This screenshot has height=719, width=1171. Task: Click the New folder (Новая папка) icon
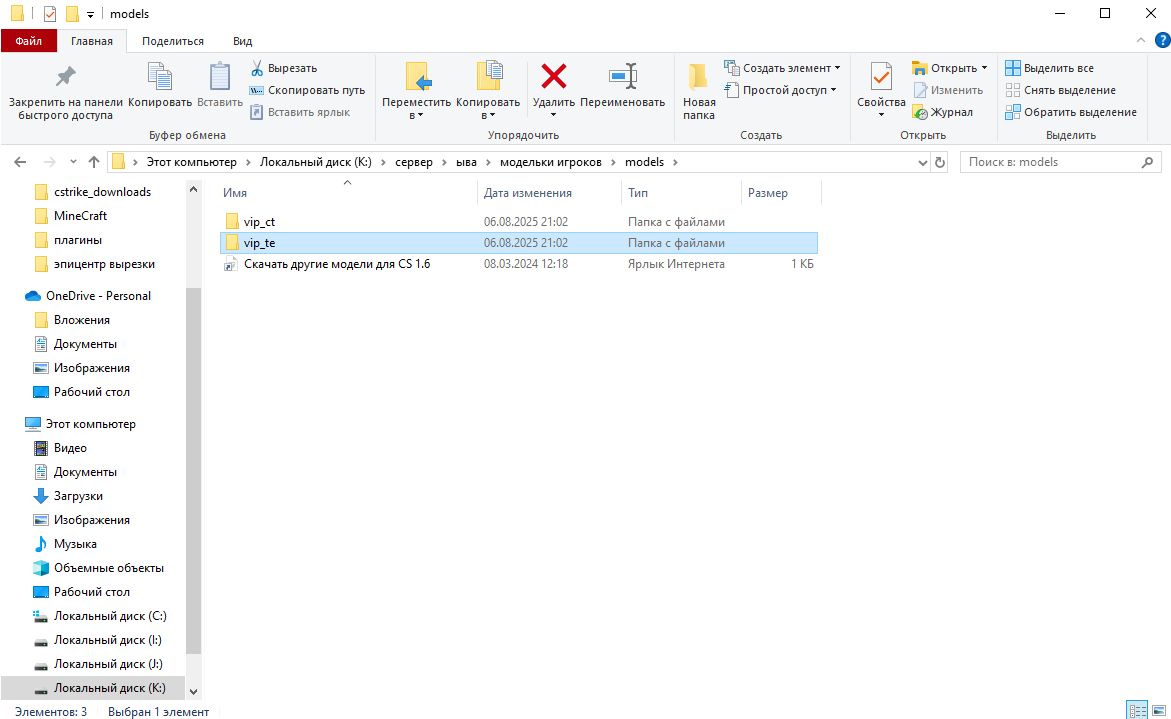(699, 78)
